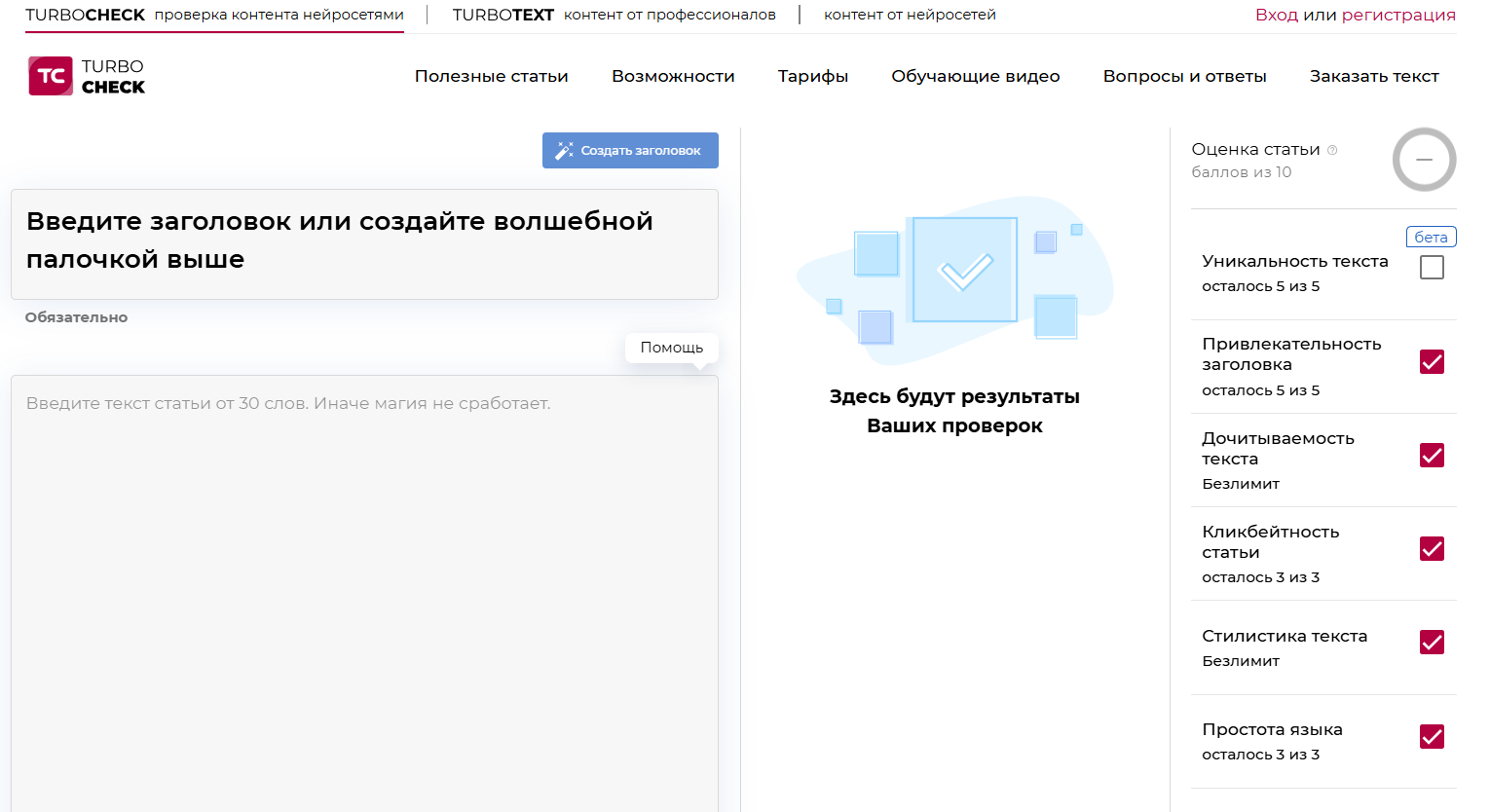Click Заказать текст in navigation
The height and width of the screenshot is (812, 1490).
[x=1374, y=76]
